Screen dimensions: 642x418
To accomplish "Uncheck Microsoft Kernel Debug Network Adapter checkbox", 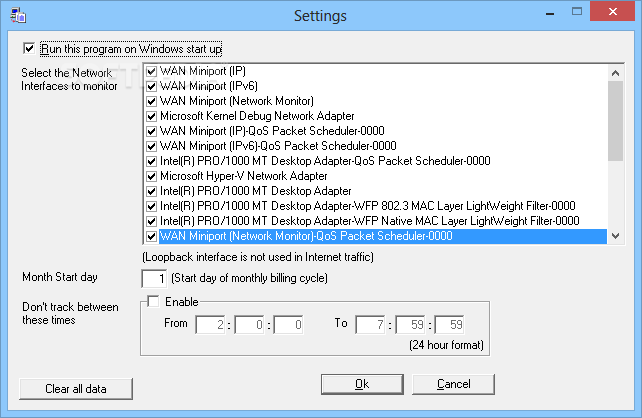I will pyautogui.click(x=151, y=116).
